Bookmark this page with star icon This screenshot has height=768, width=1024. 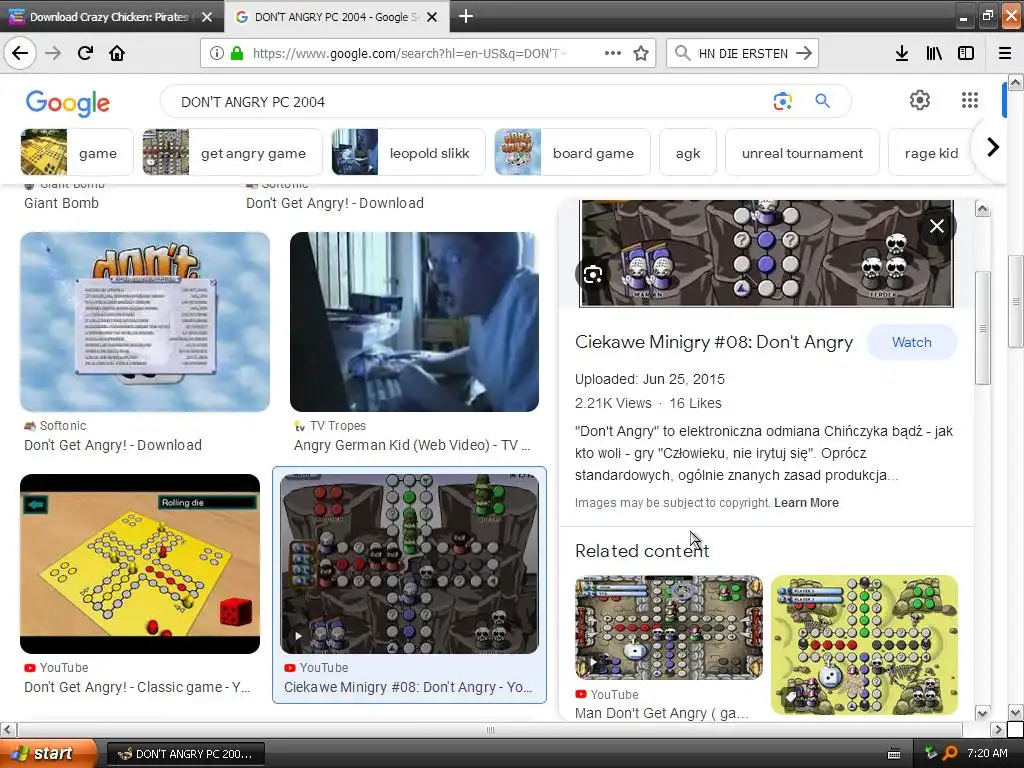coord(641,53)
